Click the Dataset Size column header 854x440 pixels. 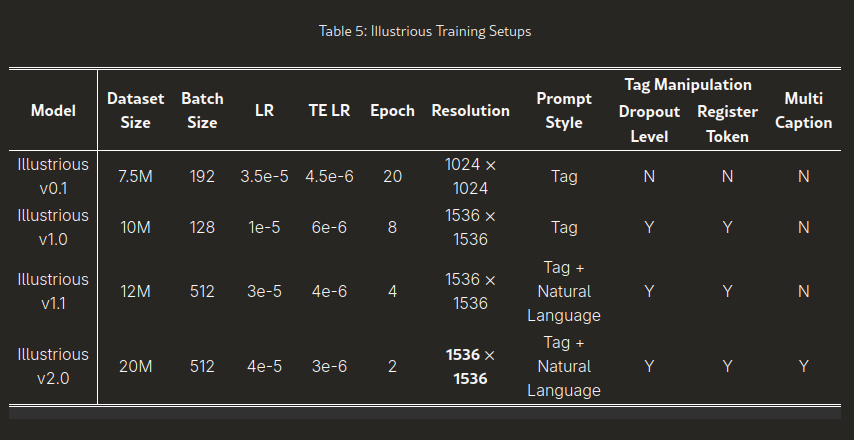point(135,111)
